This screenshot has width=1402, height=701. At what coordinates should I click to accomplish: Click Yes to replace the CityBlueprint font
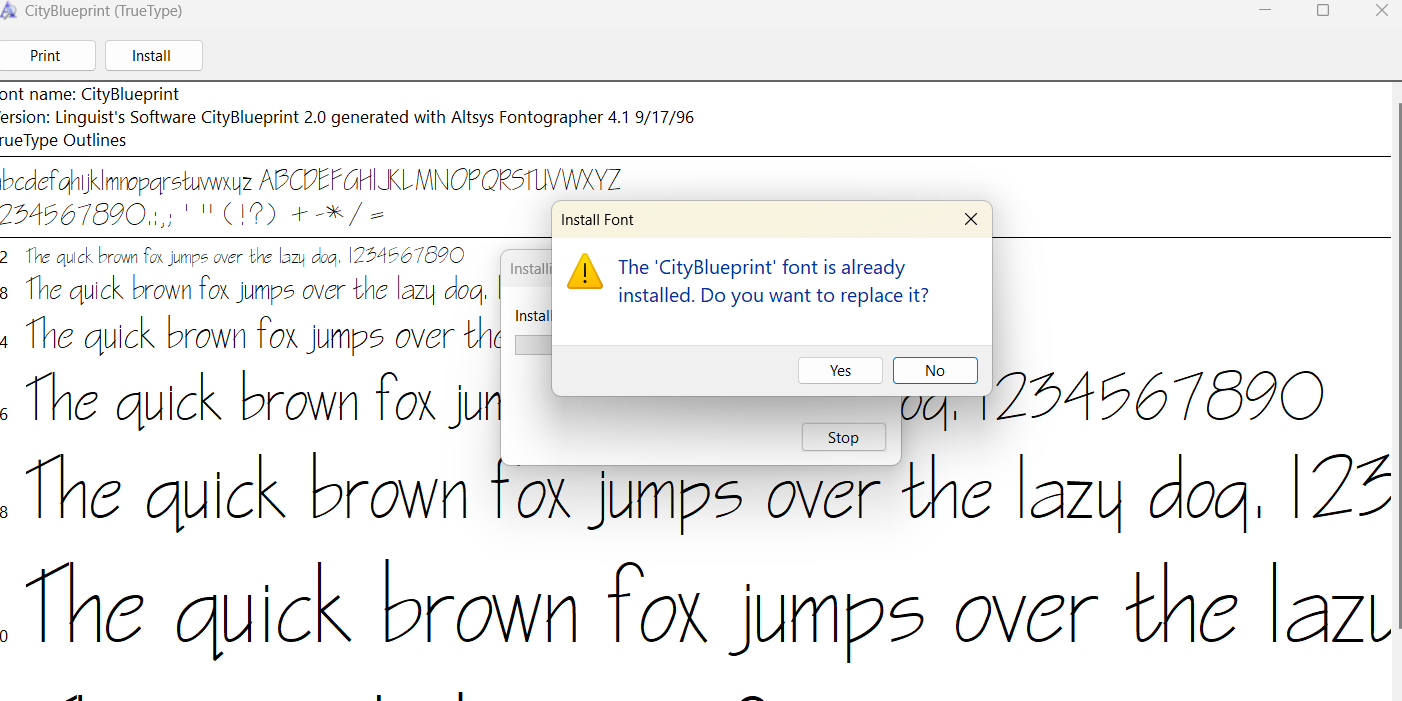840,370
